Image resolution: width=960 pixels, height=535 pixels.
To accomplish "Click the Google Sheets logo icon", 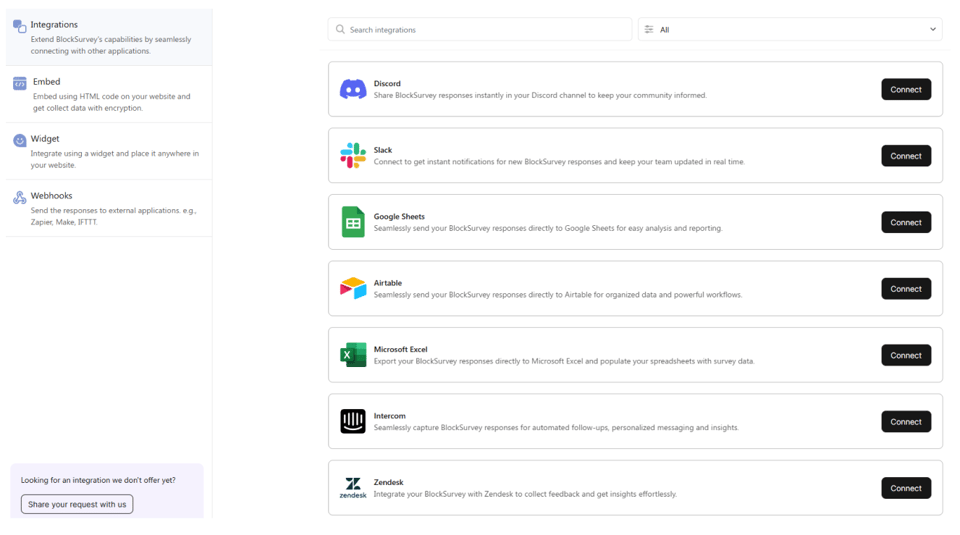I will 353,222.
